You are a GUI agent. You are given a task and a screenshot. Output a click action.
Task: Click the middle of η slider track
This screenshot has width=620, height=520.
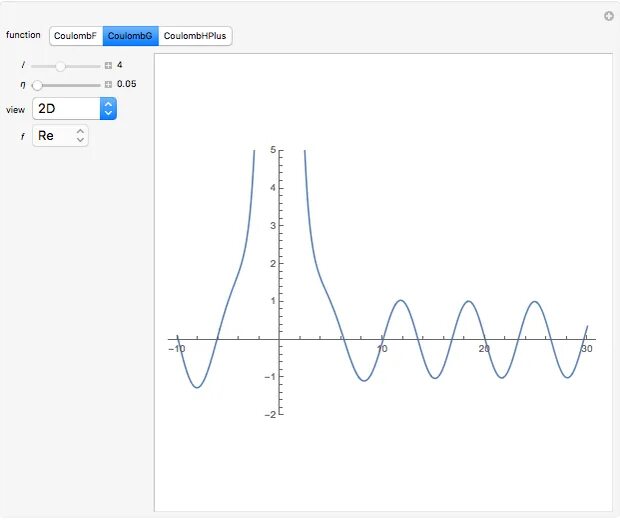66,85
